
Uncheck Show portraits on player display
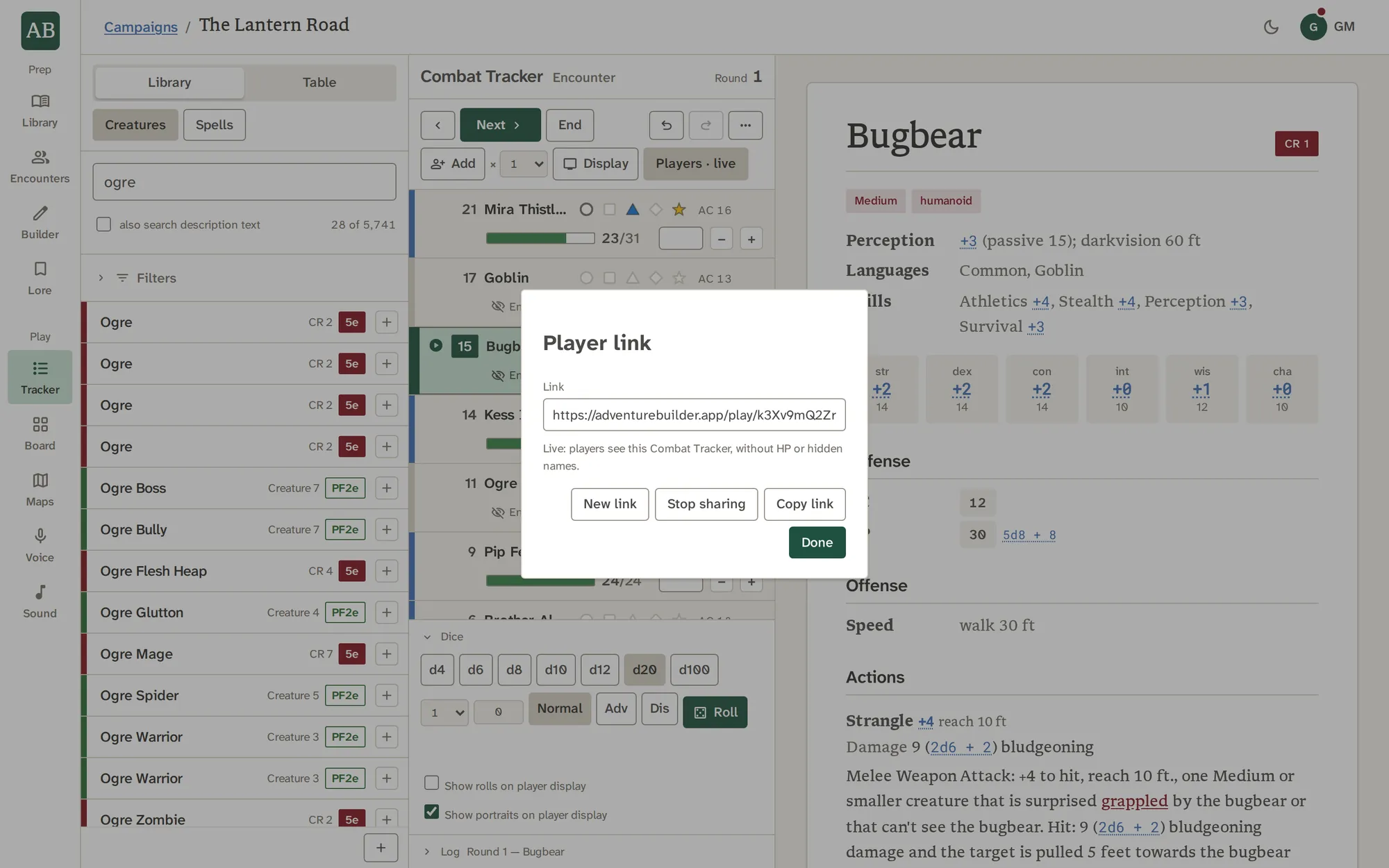coord(431,812)
